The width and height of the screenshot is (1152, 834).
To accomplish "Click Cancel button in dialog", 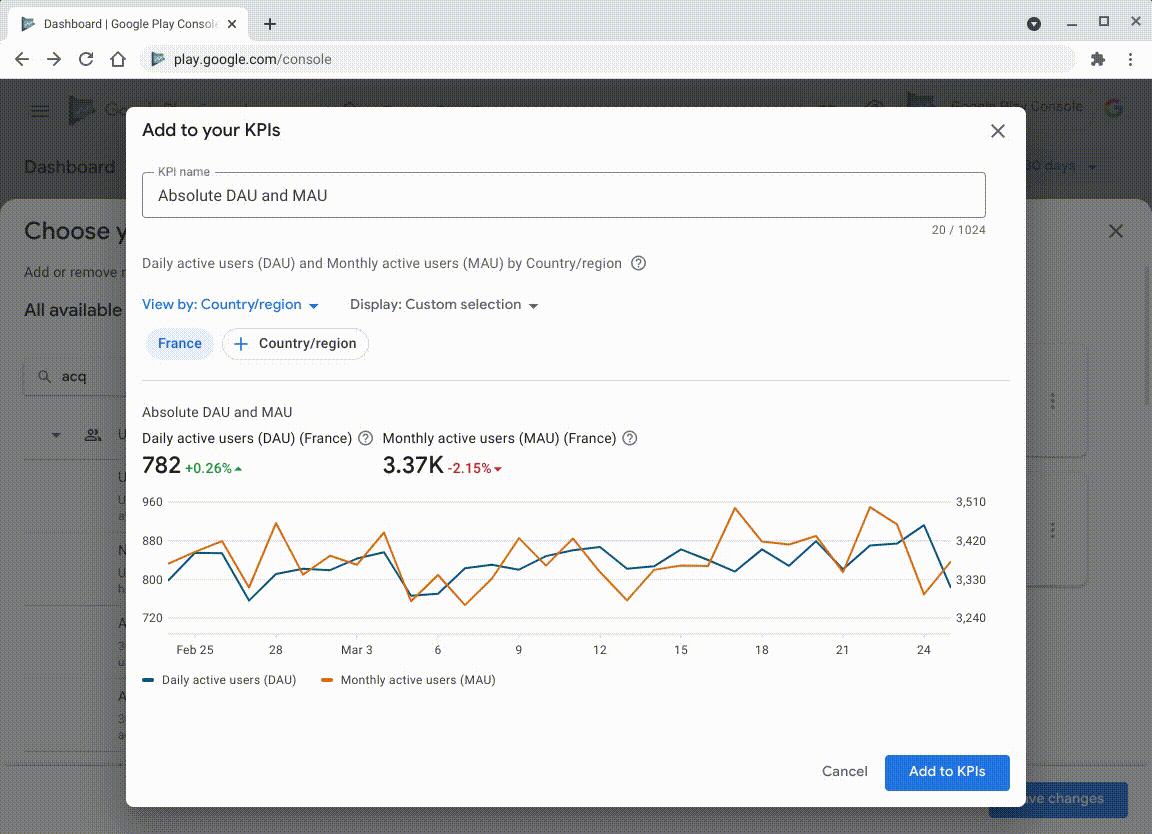I will click(x=844, y=772).
